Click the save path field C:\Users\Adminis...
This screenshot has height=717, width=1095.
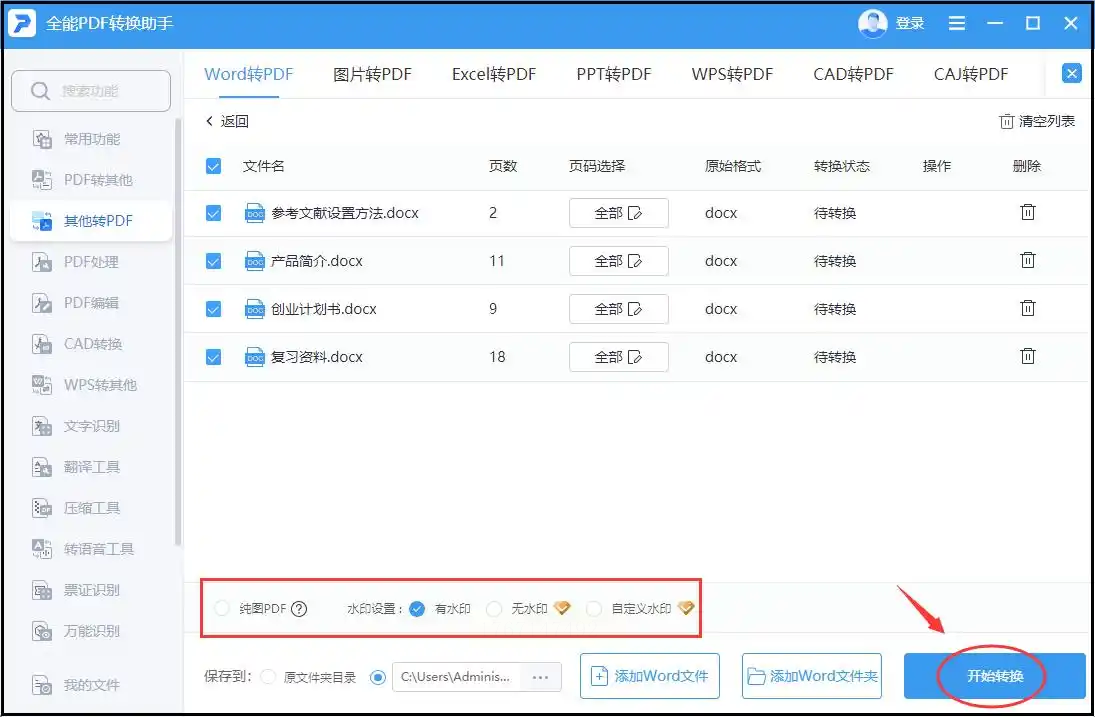click(455, 677)
